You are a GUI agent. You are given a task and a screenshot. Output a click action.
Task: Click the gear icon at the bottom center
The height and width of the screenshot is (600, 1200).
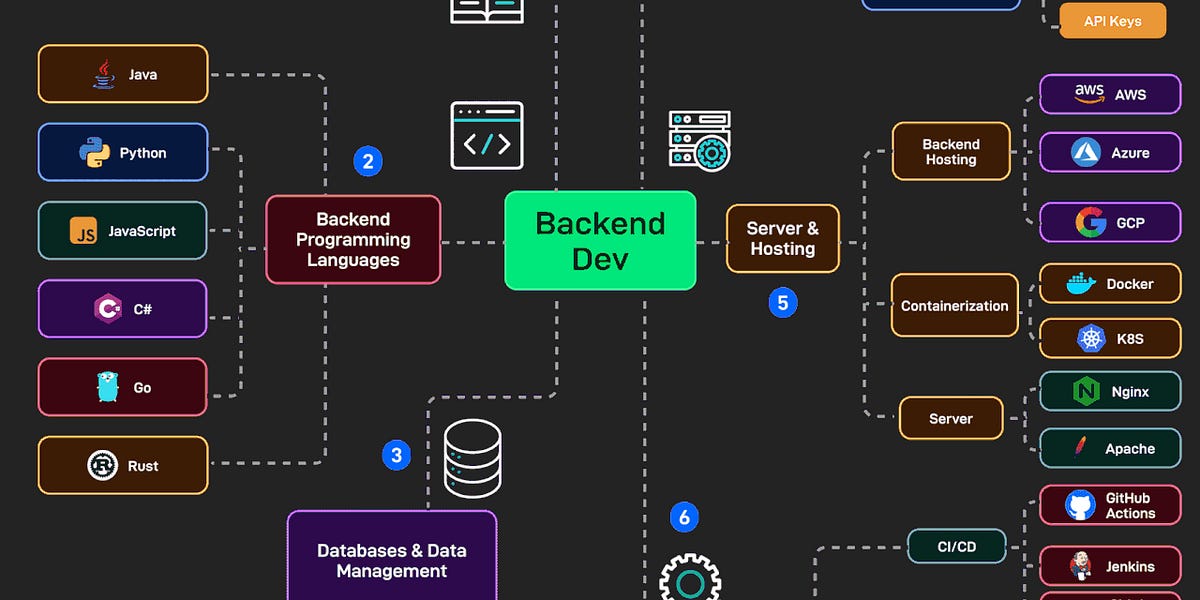point(690,577)
